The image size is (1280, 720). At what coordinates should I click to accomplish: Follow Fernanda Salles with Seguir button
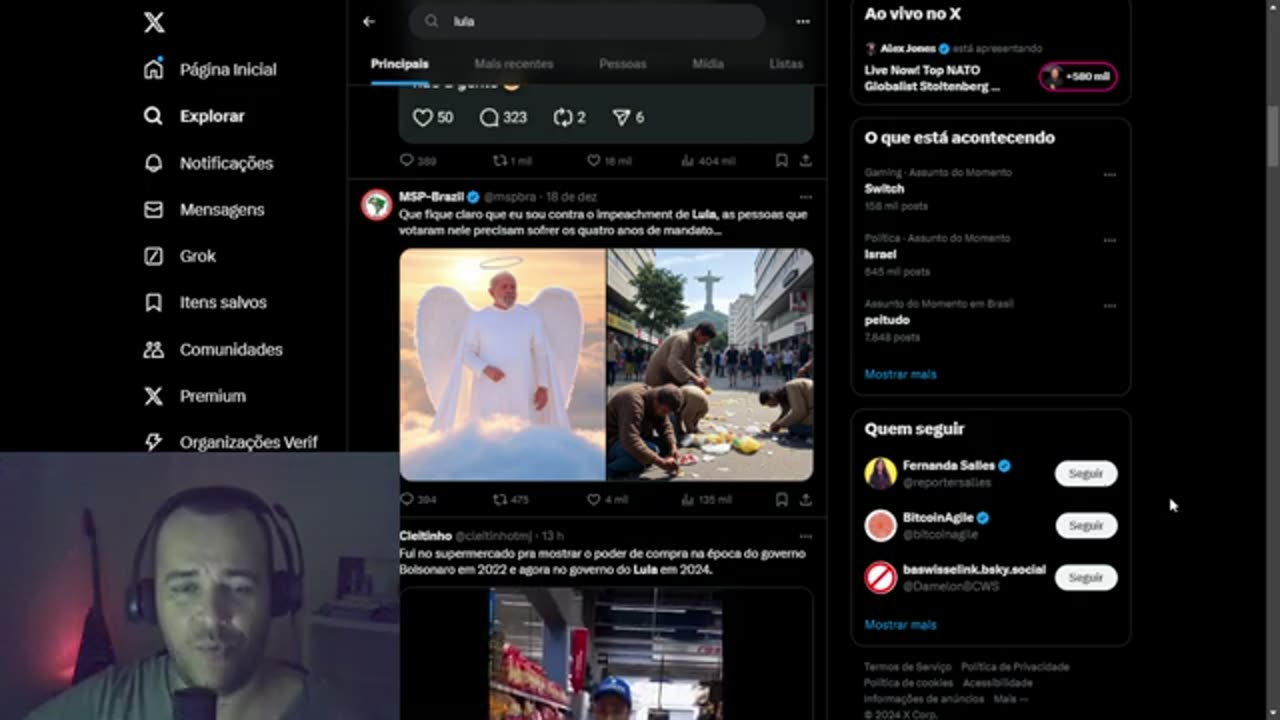1086,473
